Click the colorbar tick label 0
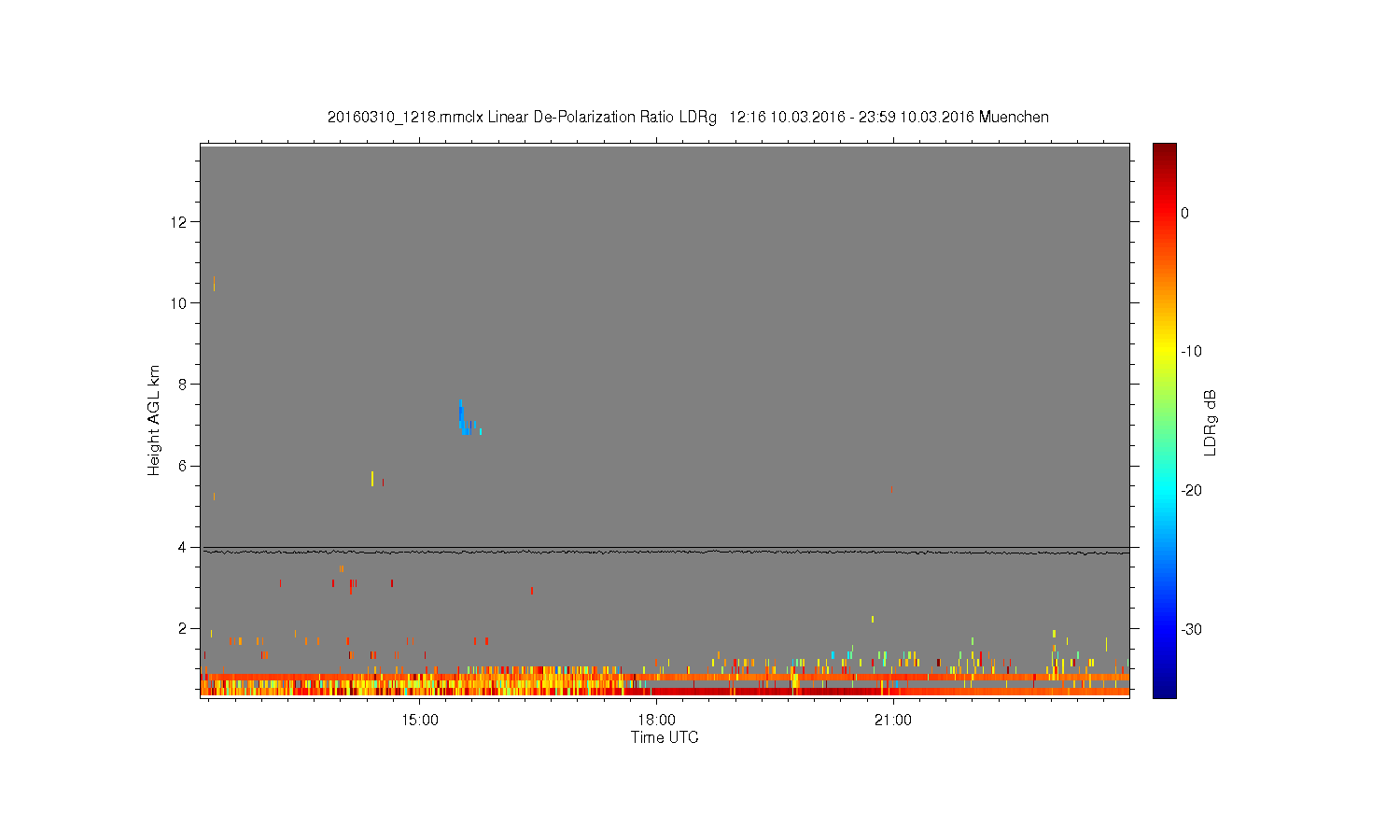The width and height of the screenshot is (1400, 840). click(x=1185, y=213)
